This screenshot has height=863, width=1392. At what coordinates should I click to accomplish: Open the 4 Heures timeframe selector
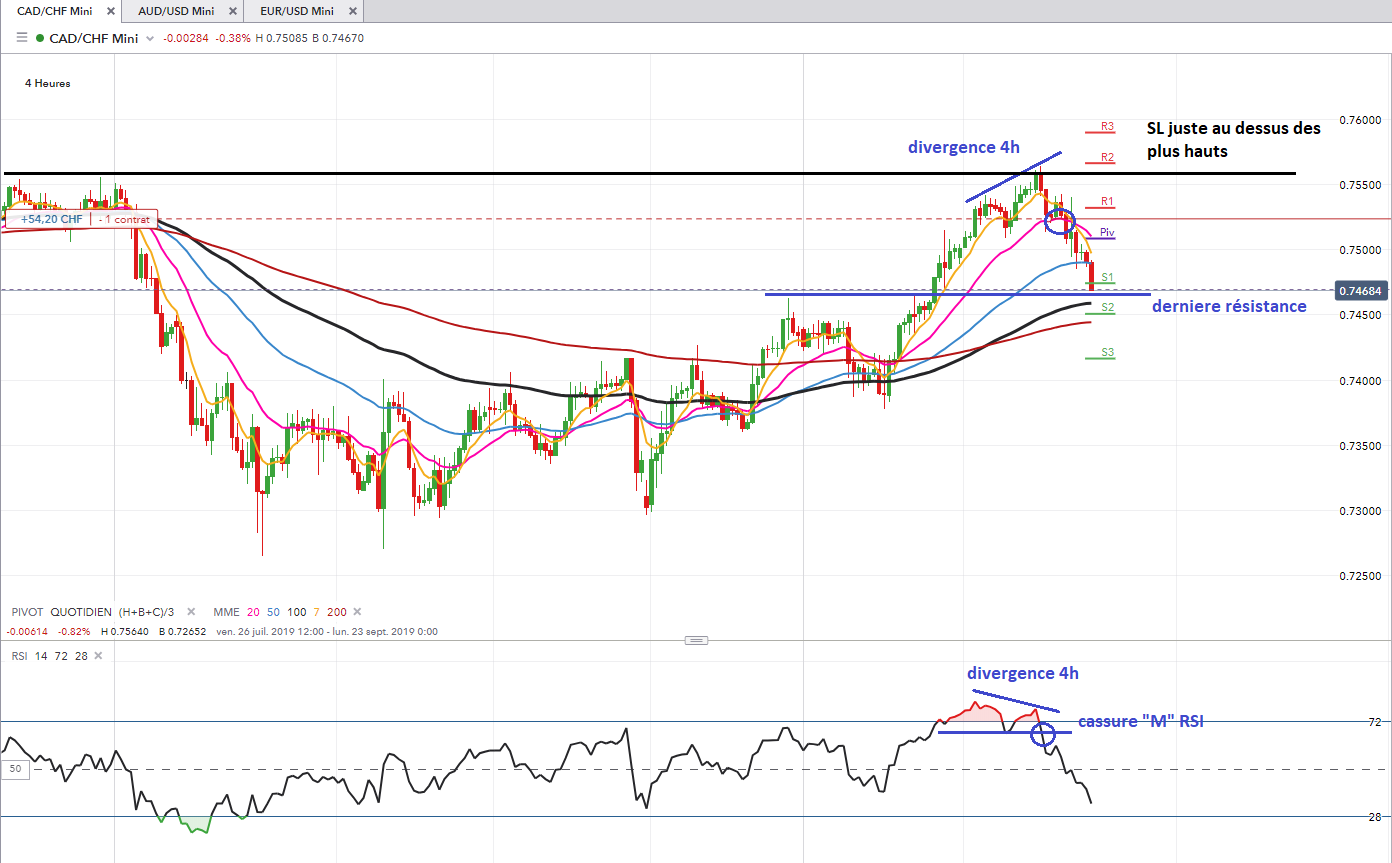click(x=48, y=84)
